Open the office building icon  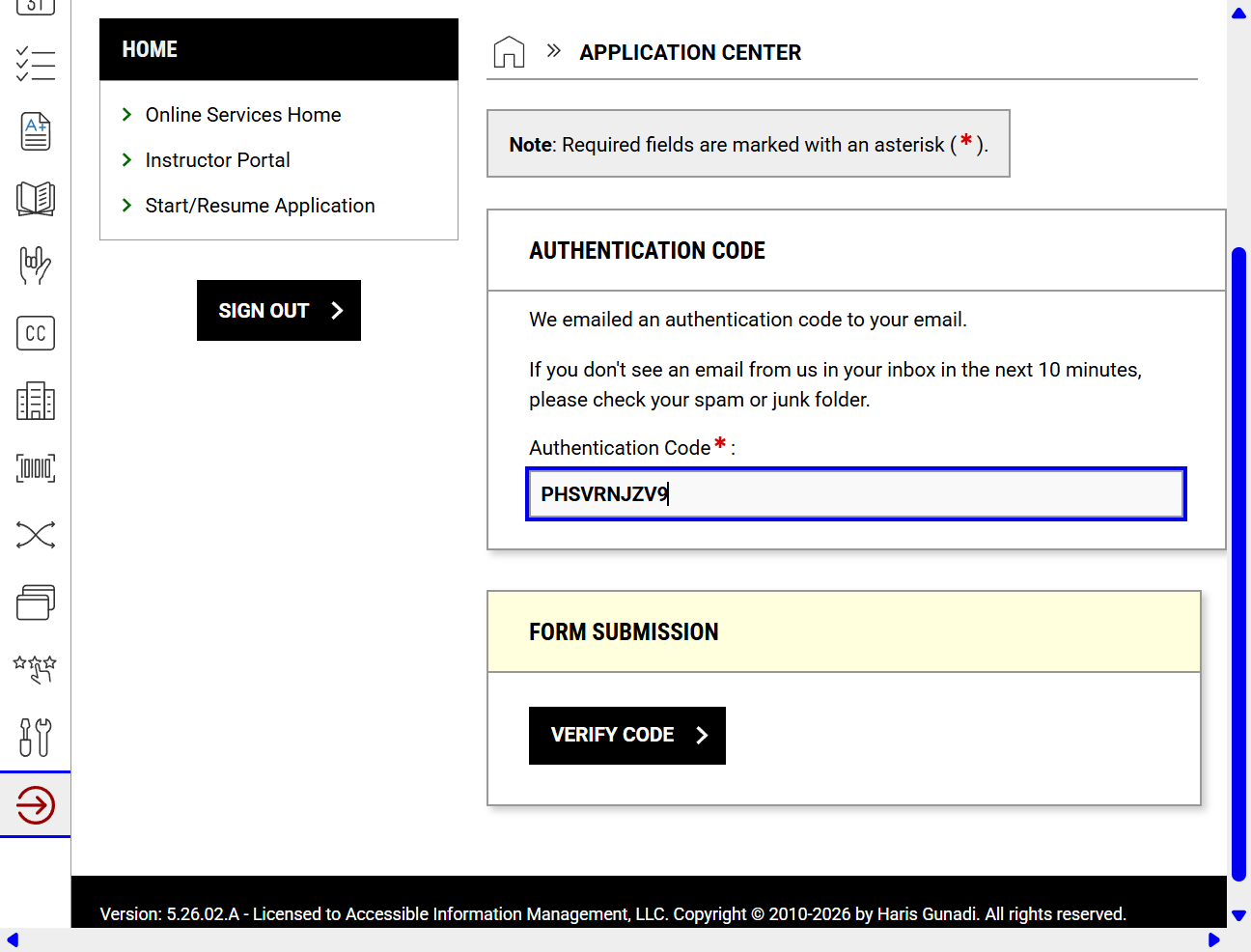tap(36, 401)
